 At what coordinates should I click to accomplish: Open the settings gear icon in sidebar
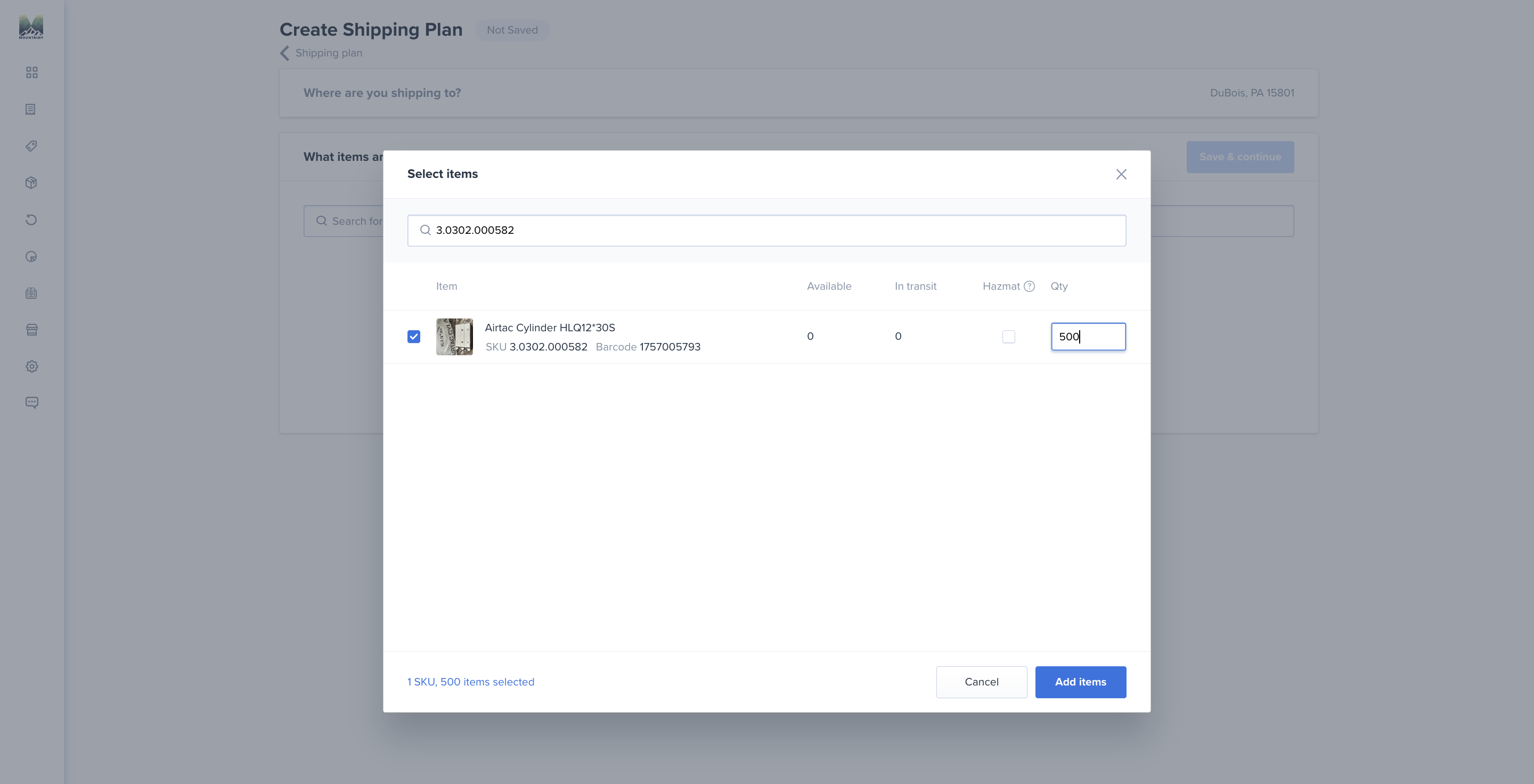point(31,366)
